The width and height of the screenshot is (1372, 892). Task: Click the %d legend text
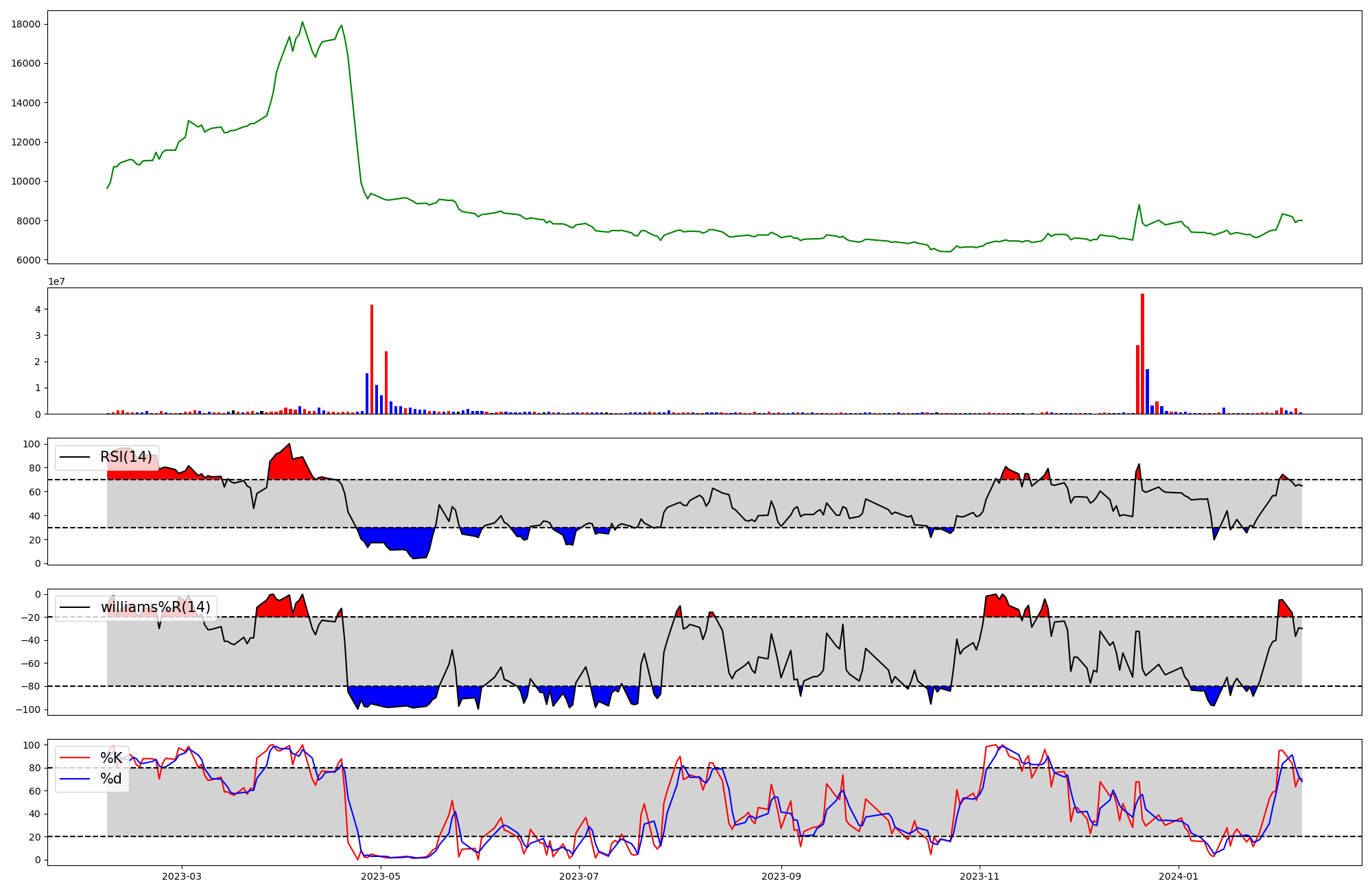111,779
